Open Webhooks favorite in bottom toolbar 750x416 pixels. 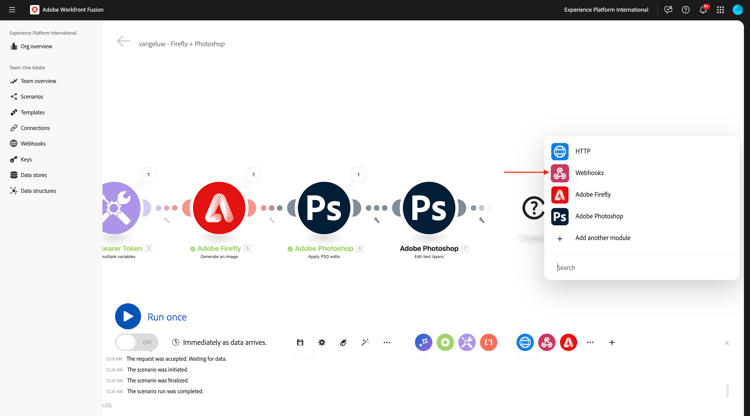coord(547,342)
